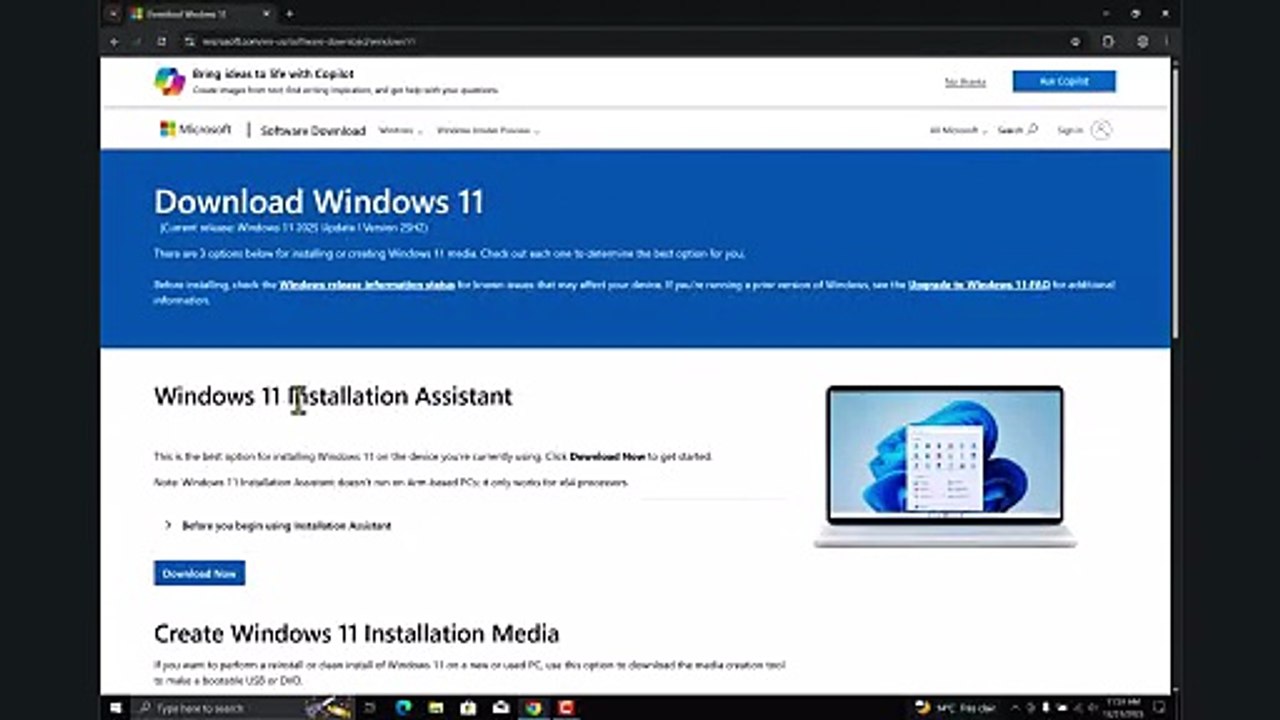Open the Mail app from the taskbar
The image size is (1280, 720).
coord(501,708)
